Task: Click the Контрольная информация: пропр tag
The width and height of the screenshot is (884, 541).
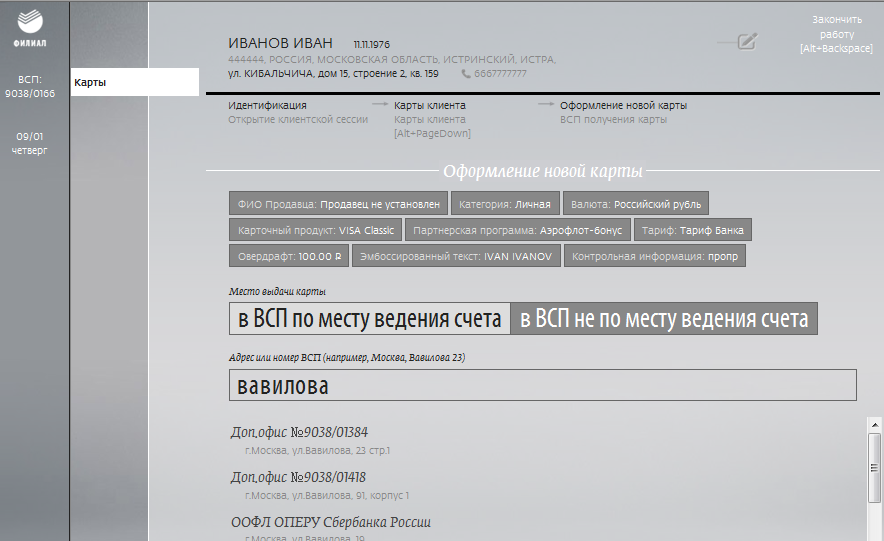Action: coord(655,256)
